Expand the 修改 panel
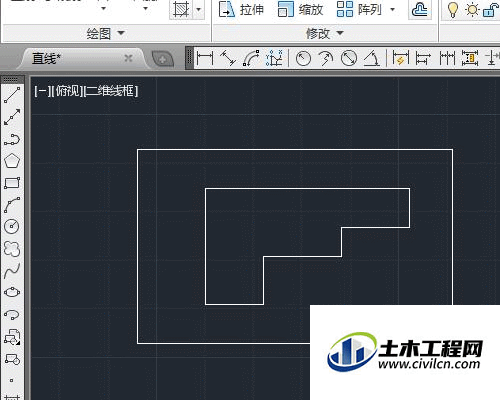 point(325,33)
